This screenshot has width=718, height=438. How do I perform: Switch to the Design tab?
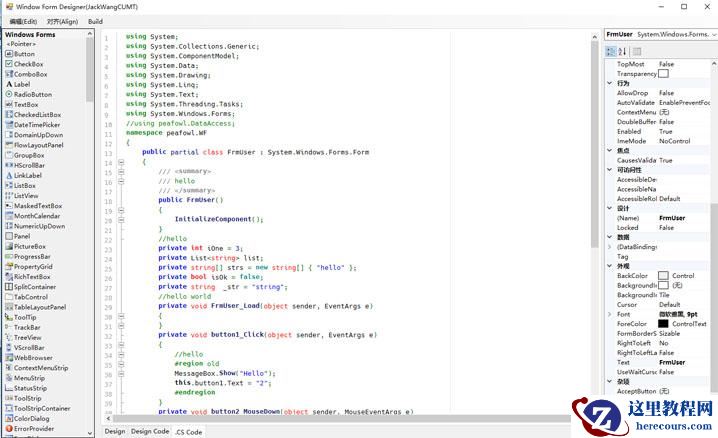[x=114, y=432]
